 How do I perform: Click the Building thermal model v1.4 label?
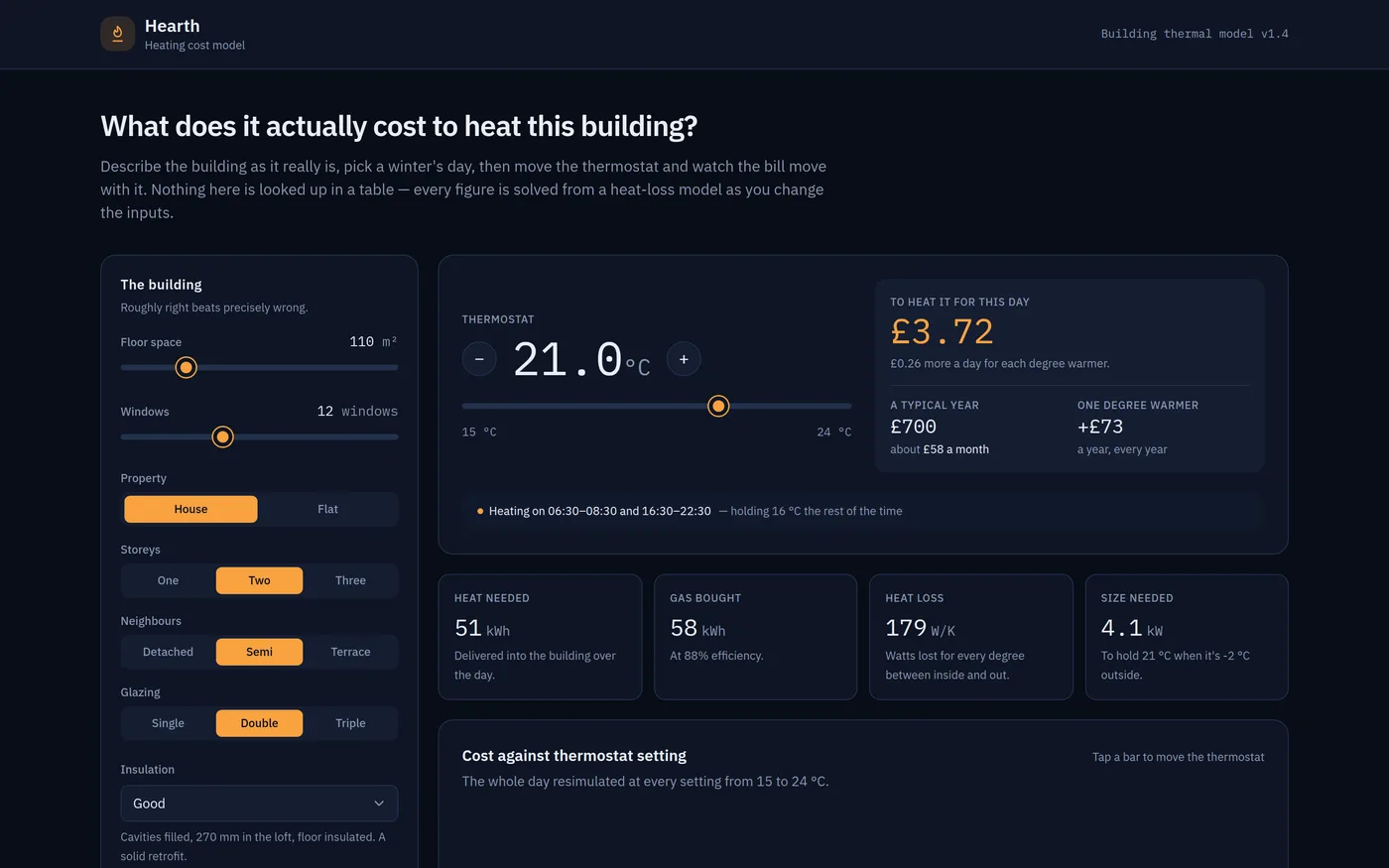(x=1195, y=34)
